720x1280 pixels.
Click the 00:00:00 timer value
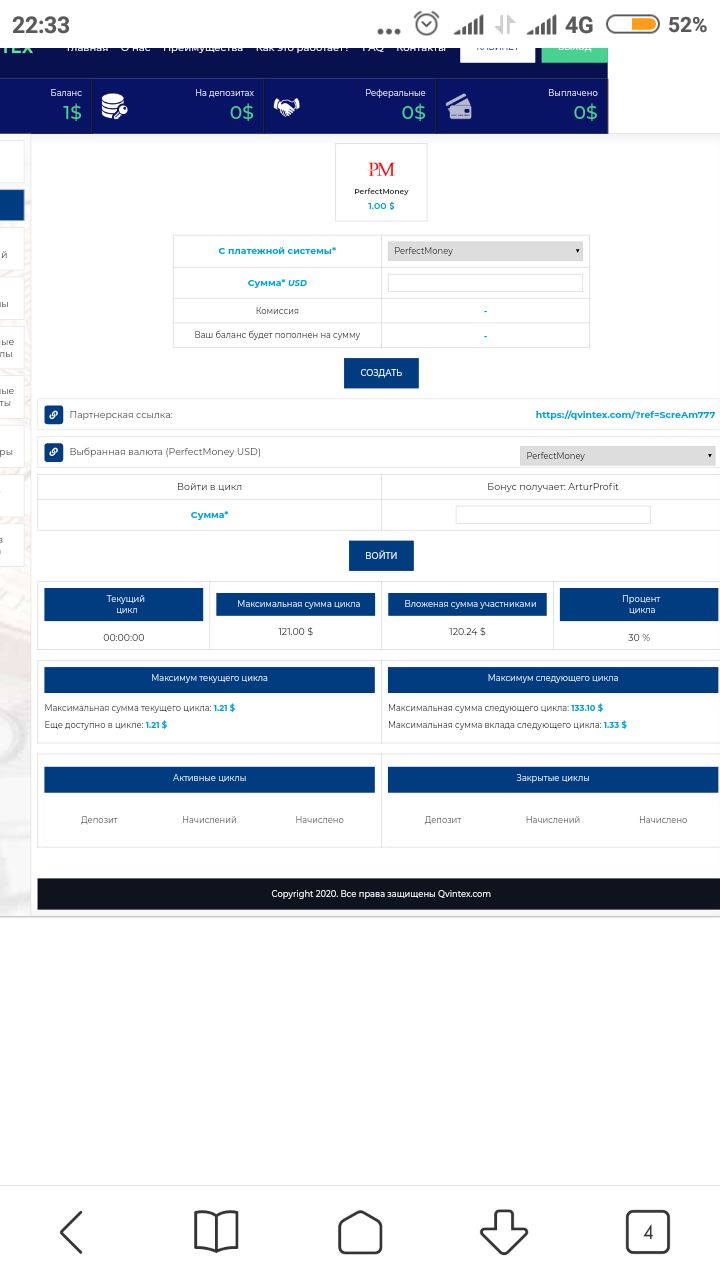pos(124,638)
